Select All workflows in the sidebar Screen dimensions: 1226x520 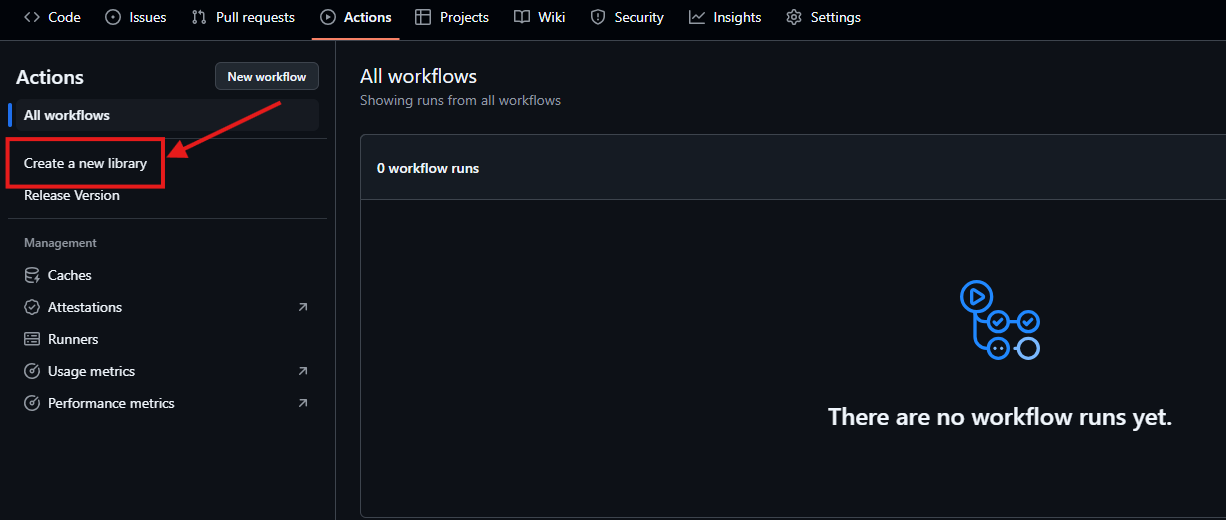167,115
